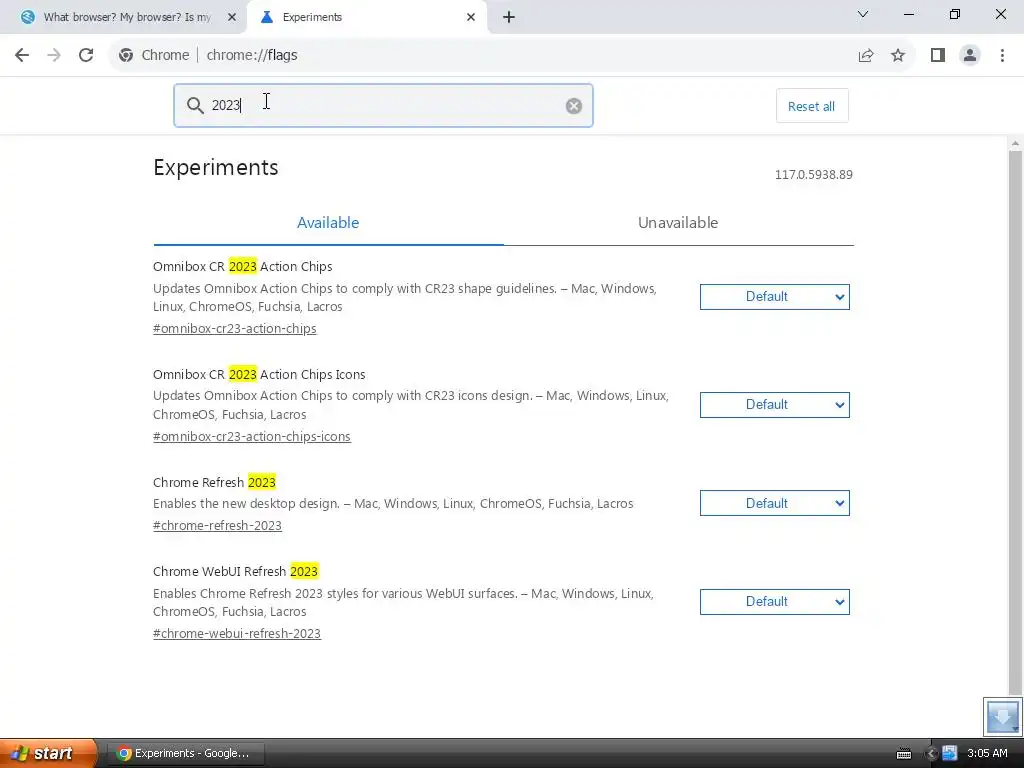Click the Chrome logo chip in the address bar

pyautogui.click(x=154, y=55)
